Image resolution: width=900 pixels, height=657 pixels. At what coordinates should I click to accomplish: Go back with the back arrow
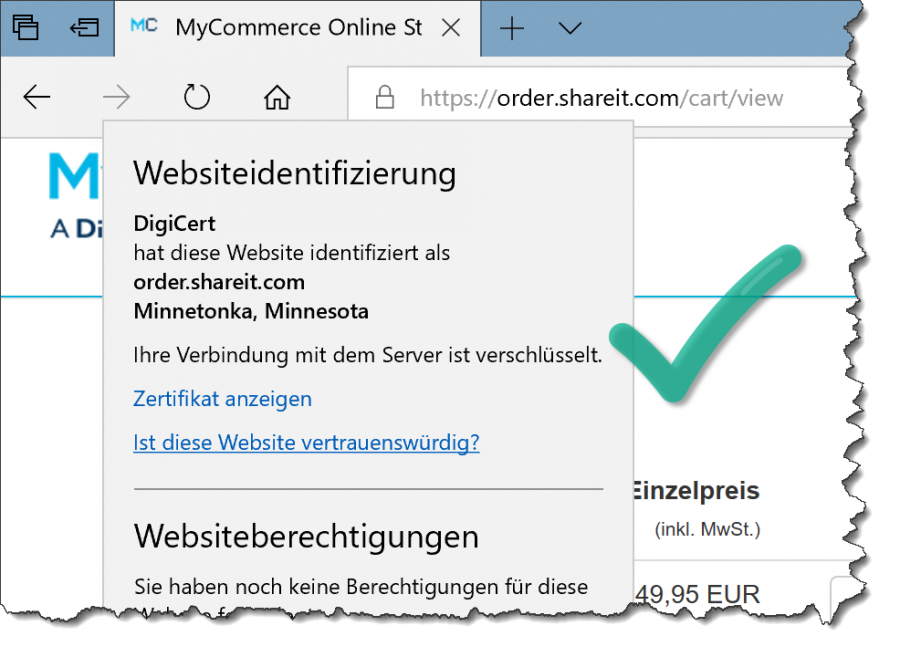pos(37,97)
